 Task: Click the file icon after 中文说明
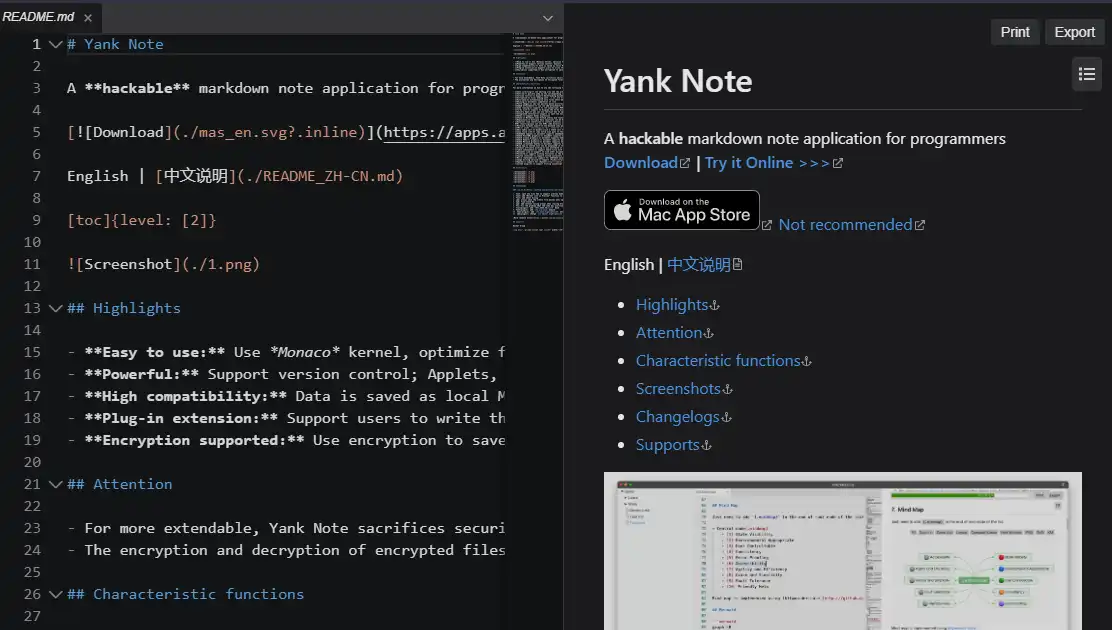738,265
